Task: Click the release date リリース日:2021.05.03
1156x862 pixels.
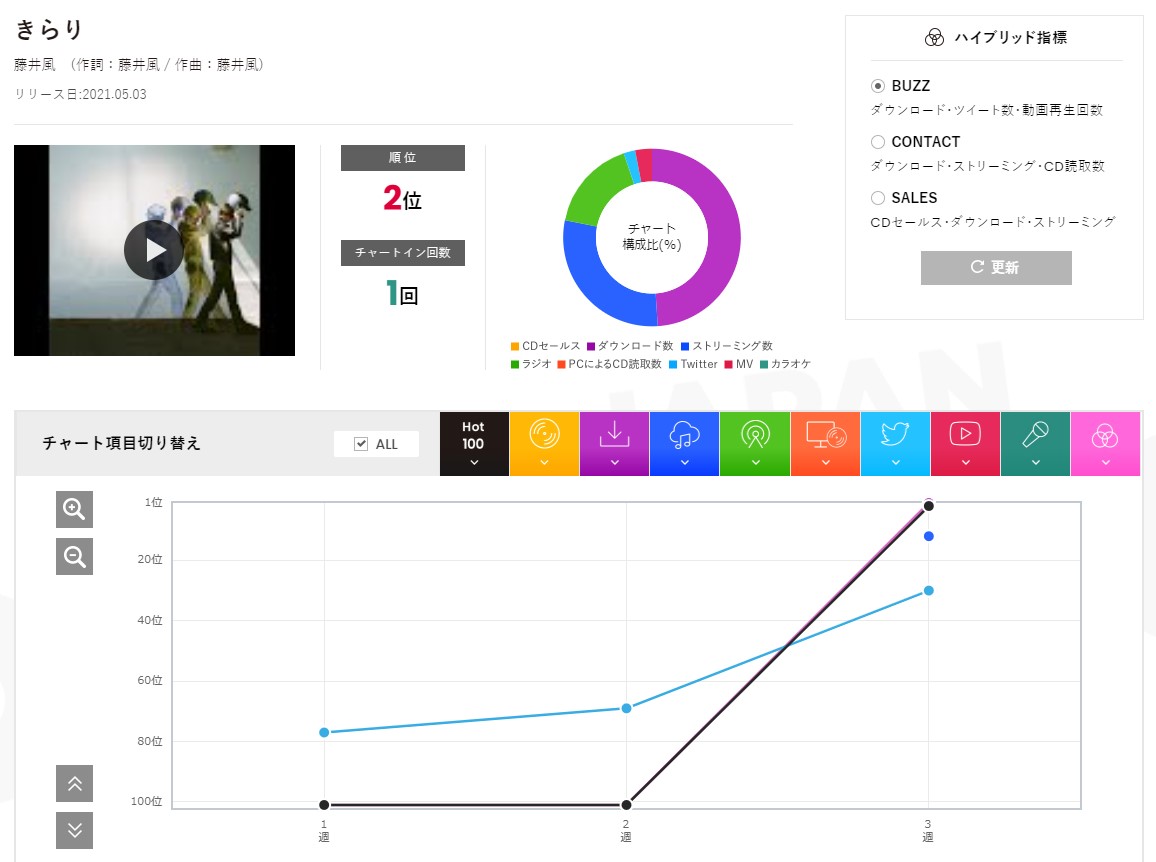Action: (80, 94)
